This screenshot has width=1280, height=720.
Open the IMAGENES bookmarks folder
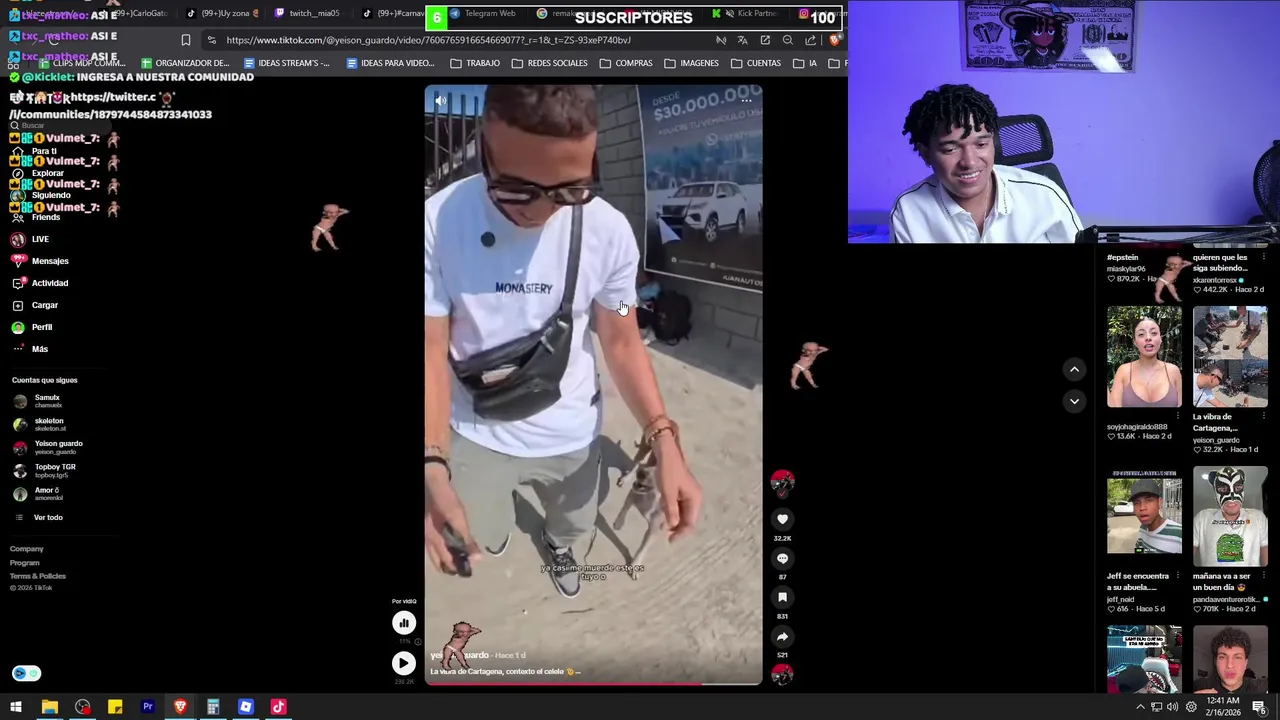click(691, 63)
